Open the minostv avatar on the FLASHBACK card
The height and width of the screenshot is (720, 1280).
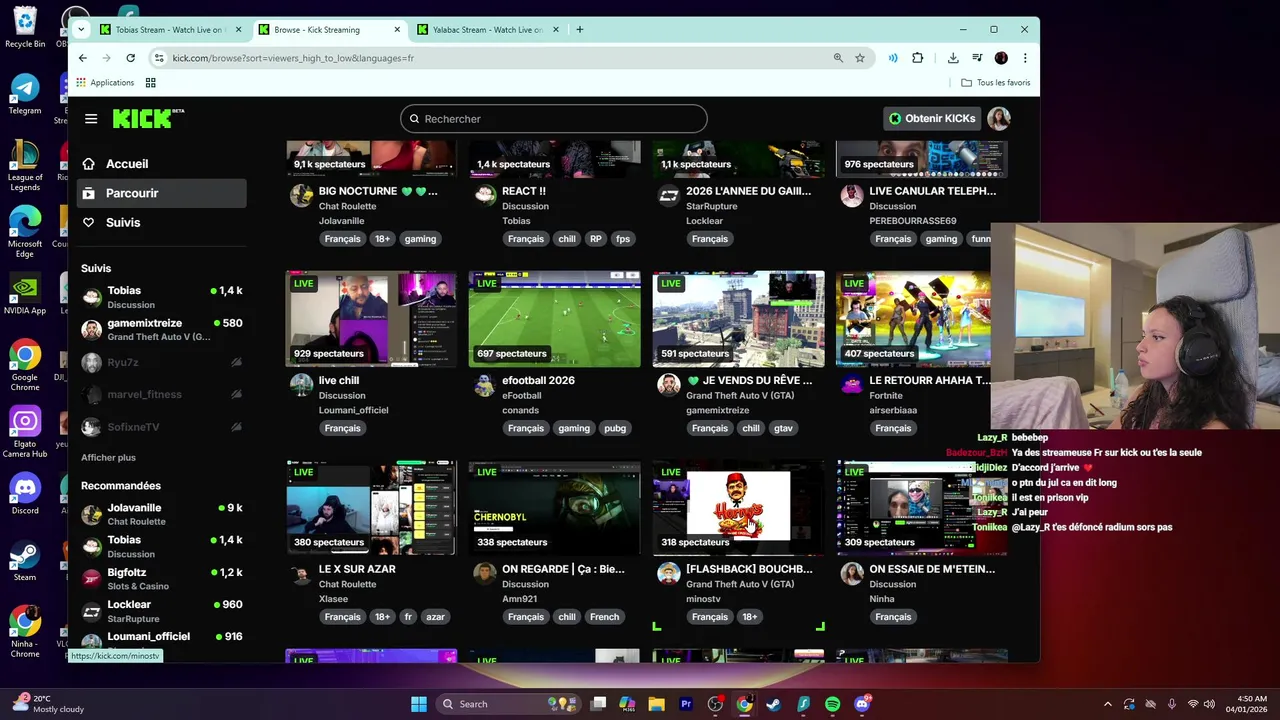coord(668,573)
